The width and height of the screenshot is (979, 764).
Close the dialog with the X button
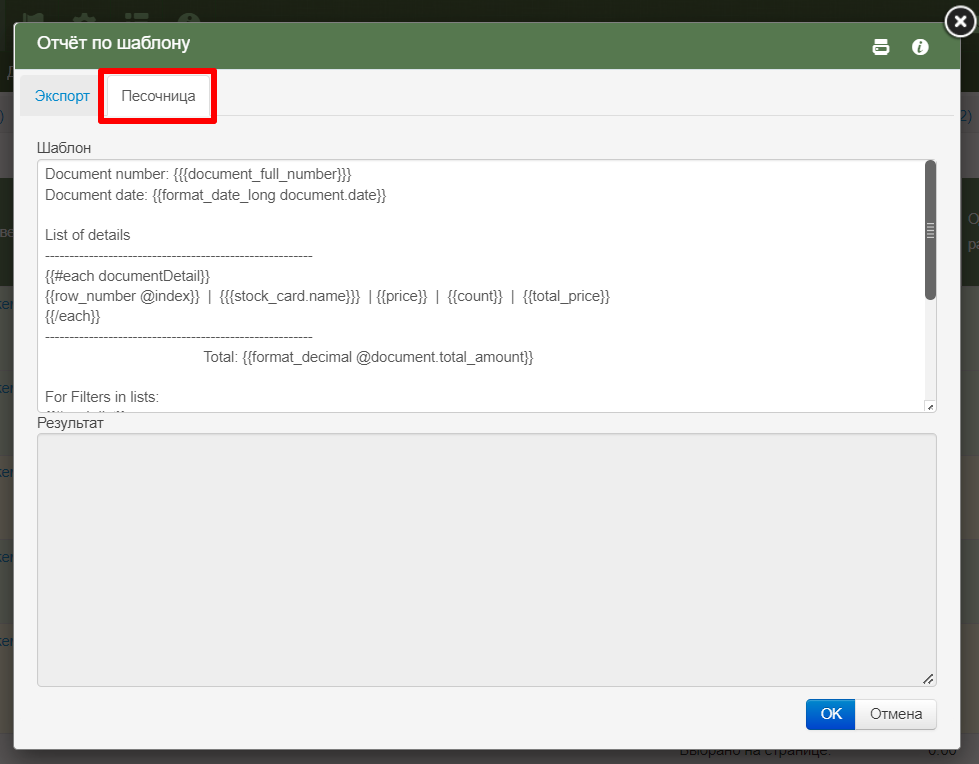960,22
